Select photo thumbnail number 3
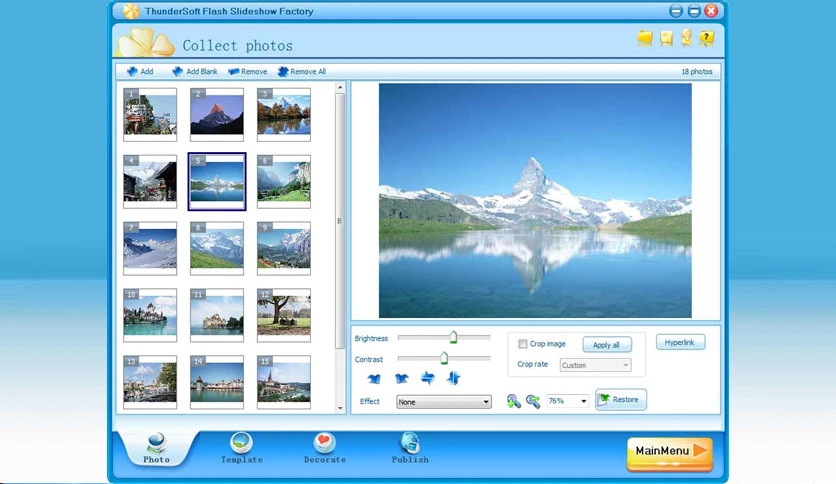The image size is (836, 484). click(284, 115)
